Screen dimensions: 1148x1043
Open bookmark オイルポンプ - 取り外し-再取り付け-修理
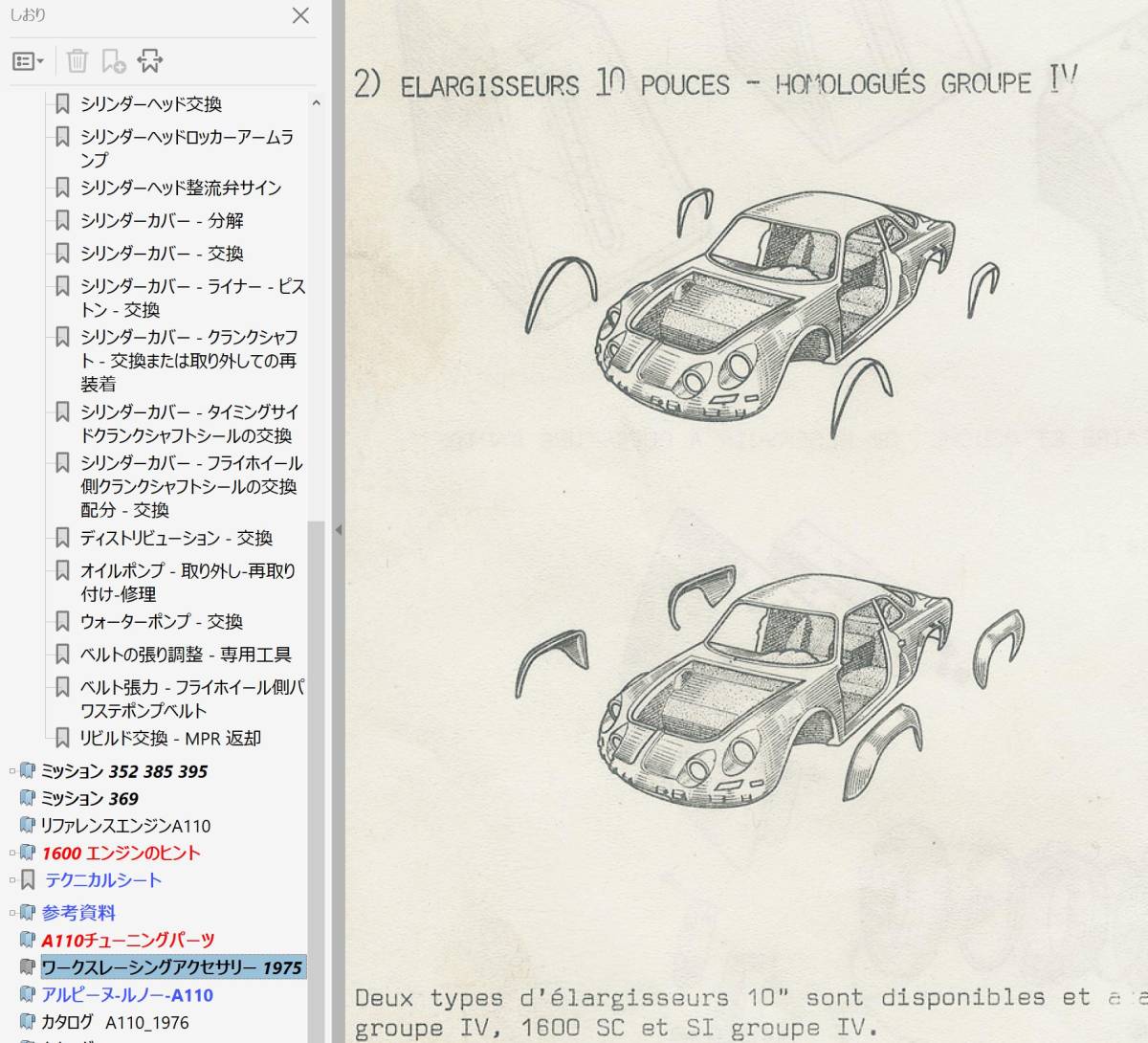[188, 582]
